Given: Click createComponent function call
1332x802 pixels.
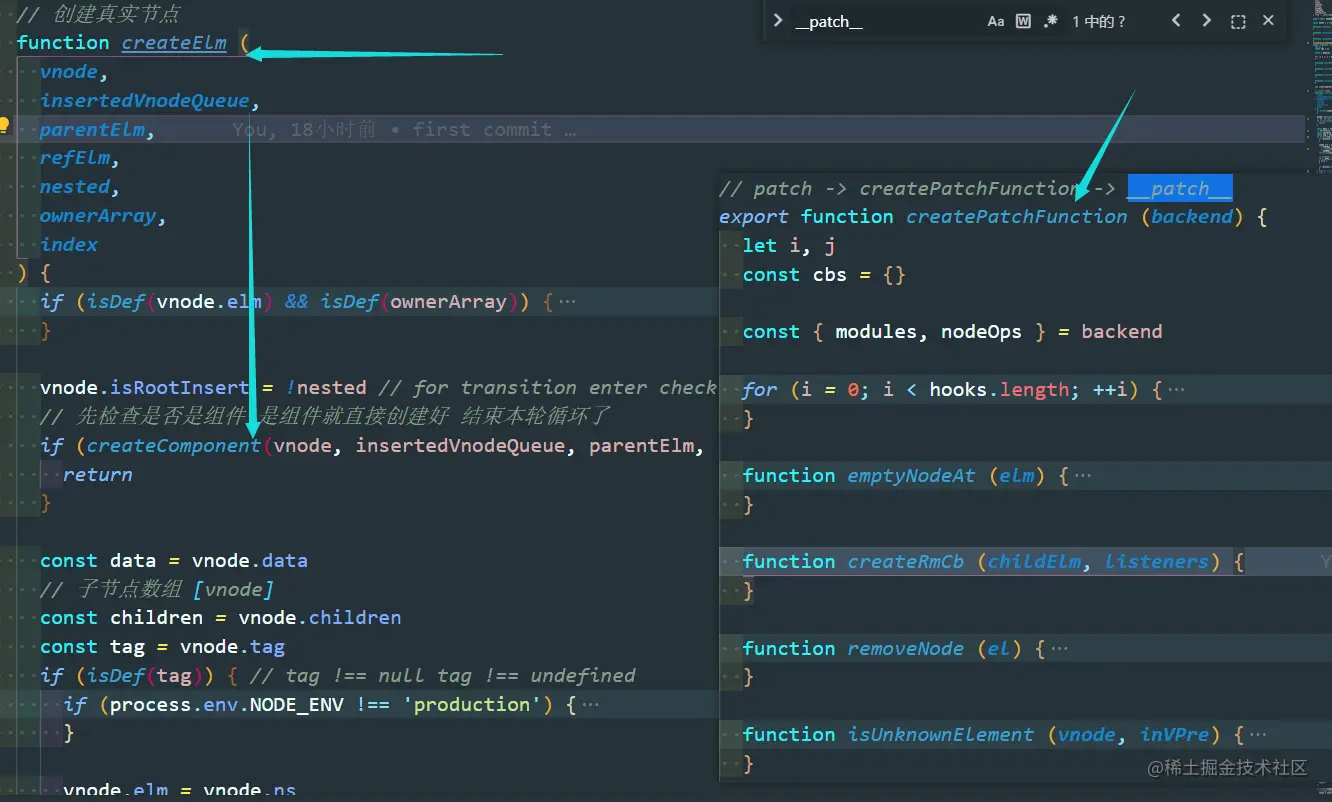Looking at the screenshot, I should tap(174, 446).
